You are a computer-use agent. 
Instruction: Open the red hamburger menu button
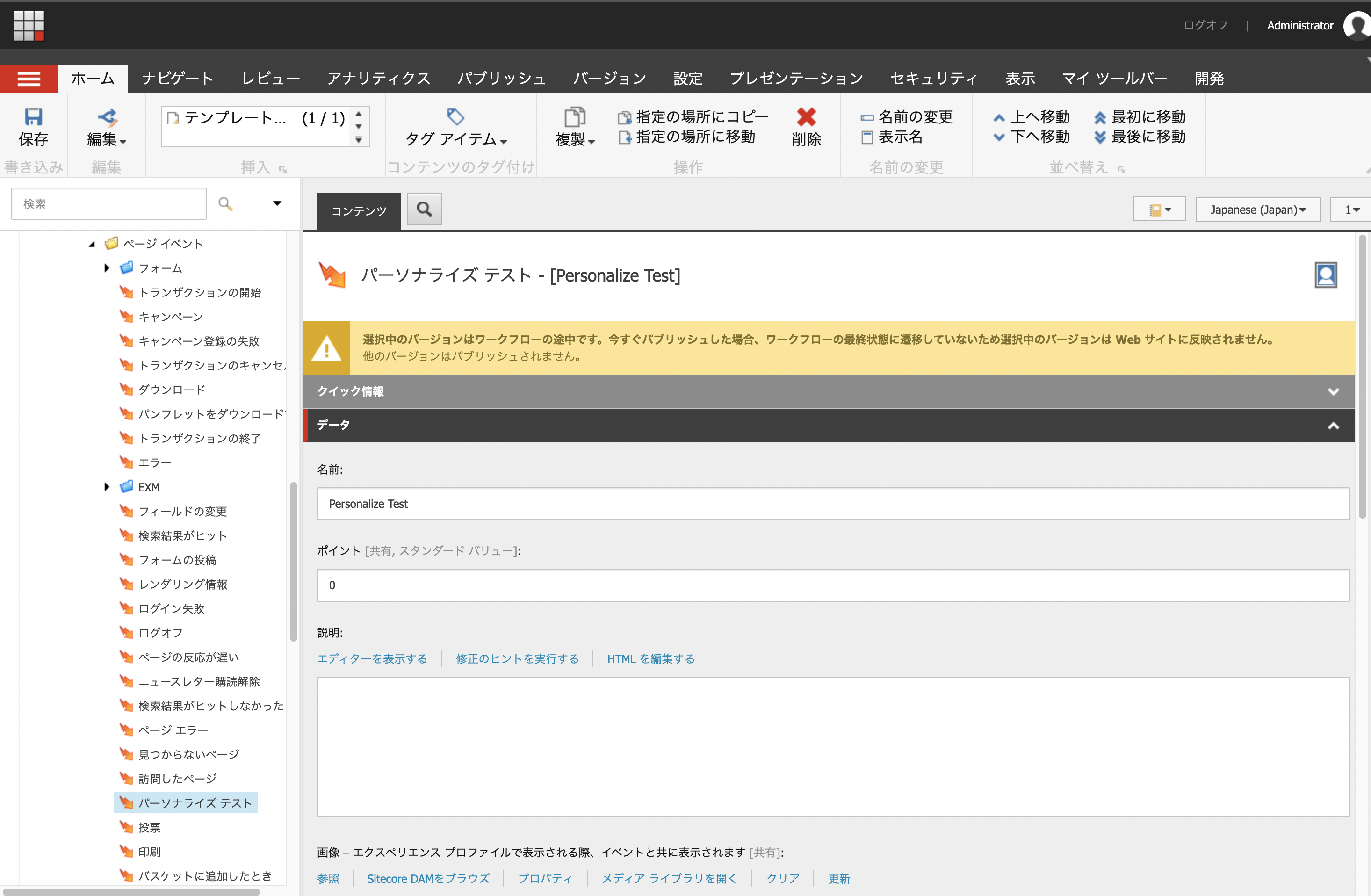pyautogui.click(x=29, y=79)
